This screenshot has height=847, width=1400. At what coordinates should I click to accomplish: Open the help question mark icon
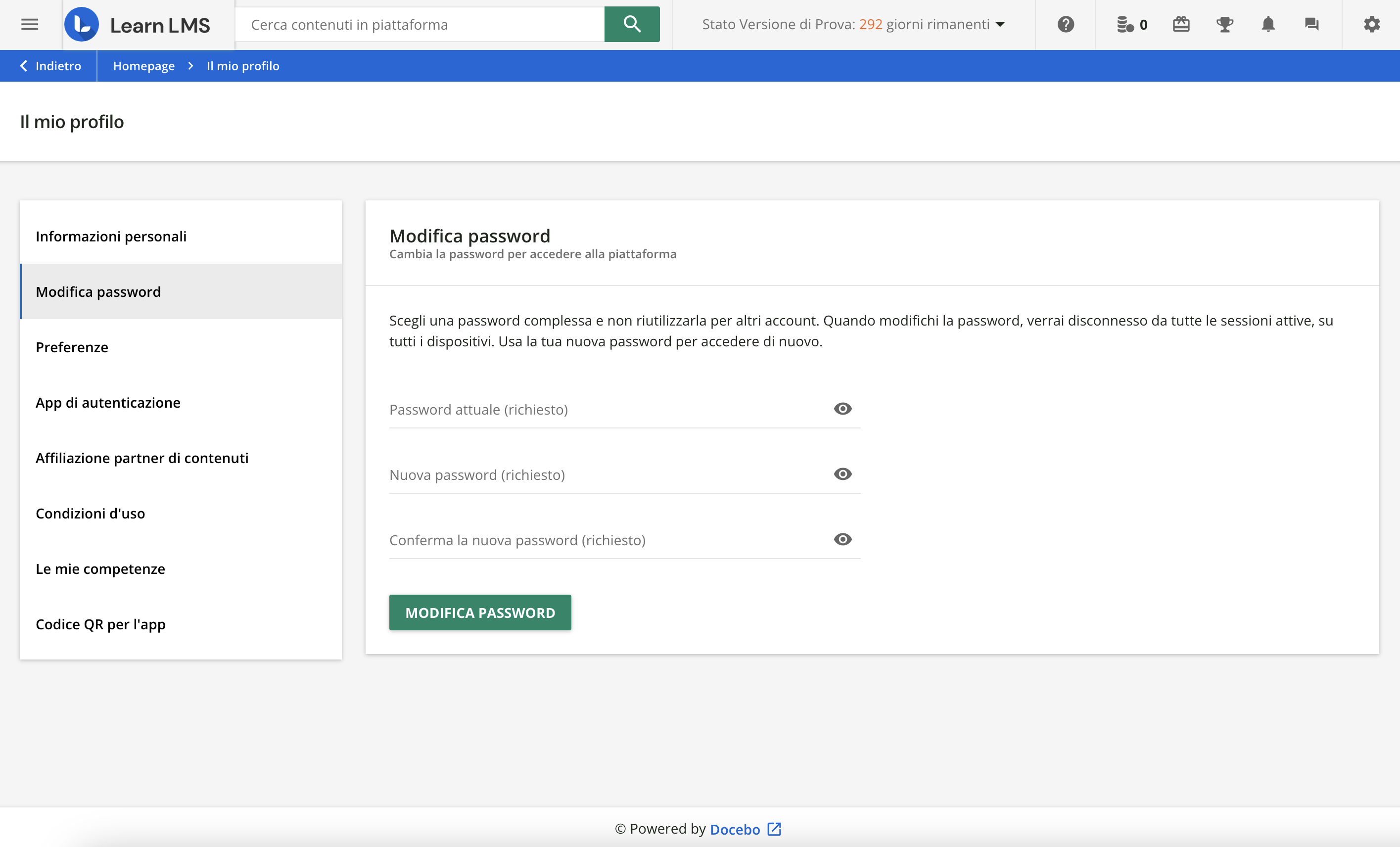click(1066, 24)
